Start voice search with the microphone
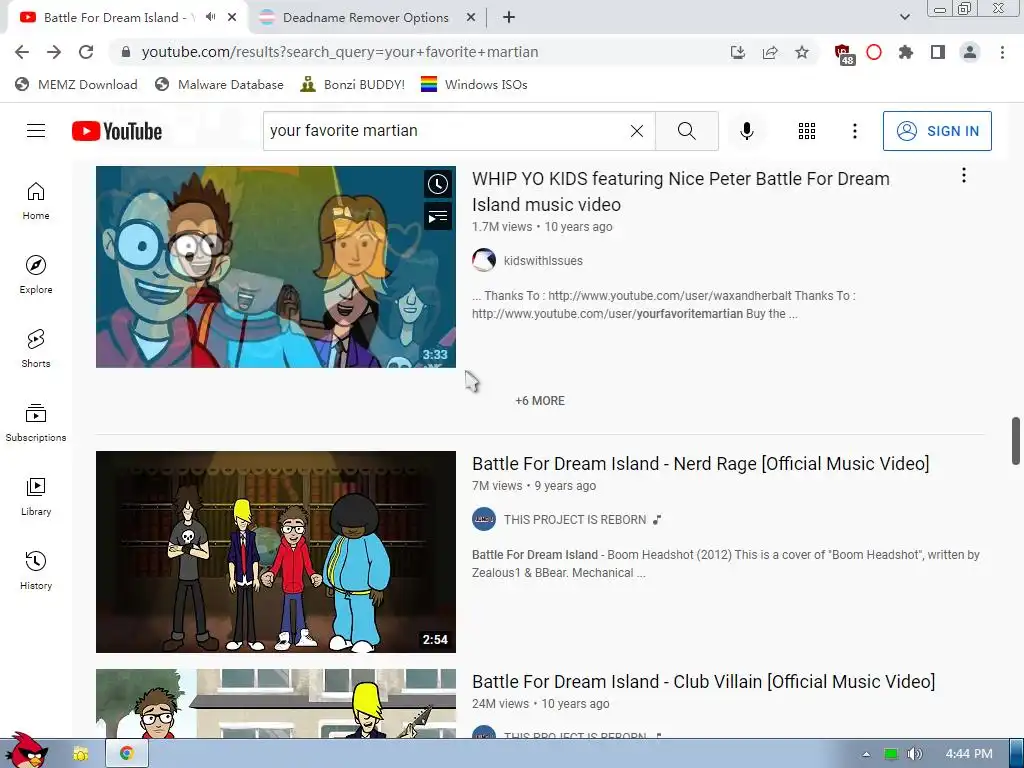The height and width of the screenshot is (768, 1024). coord(746,131)
